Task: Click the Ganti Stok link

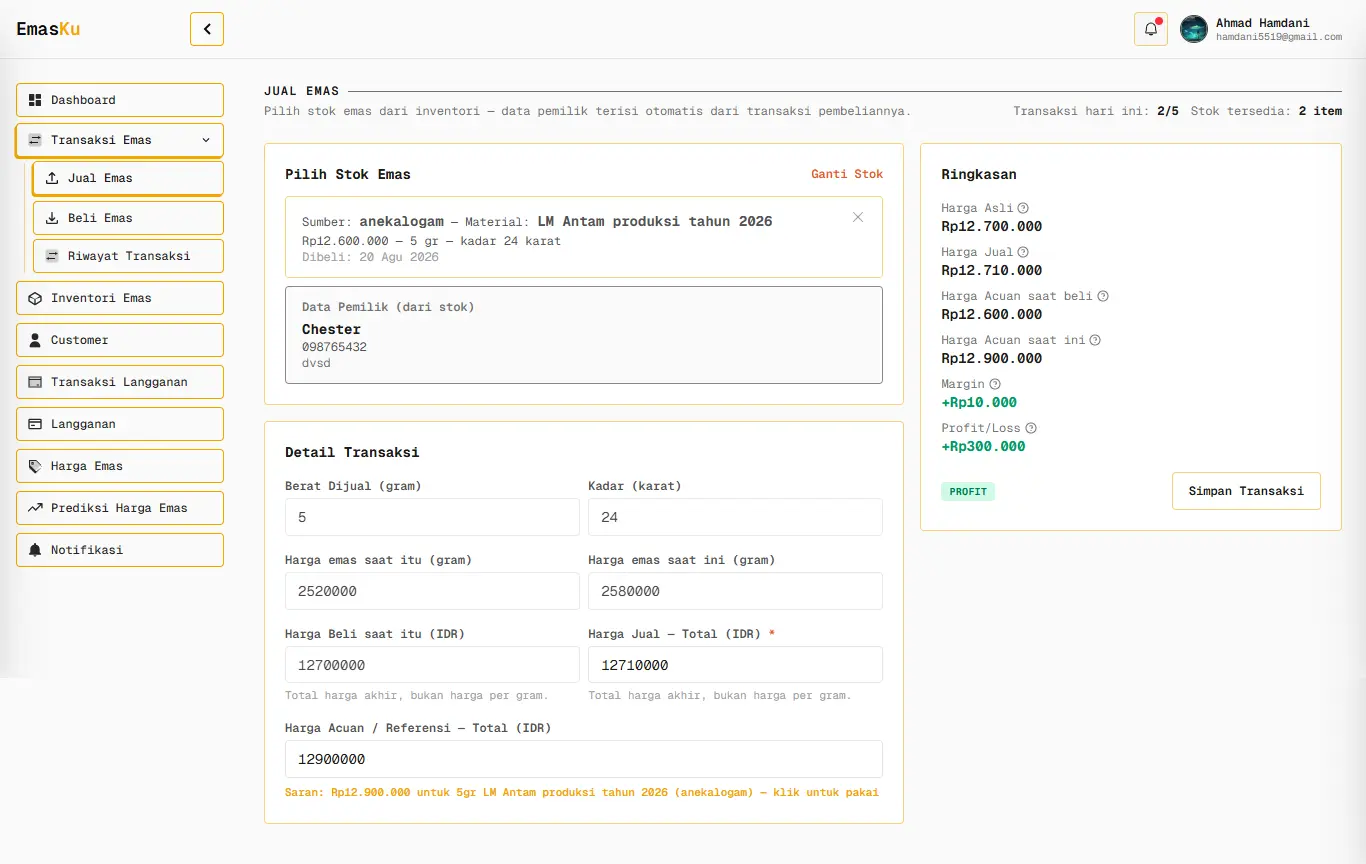Action: (847, 174)
